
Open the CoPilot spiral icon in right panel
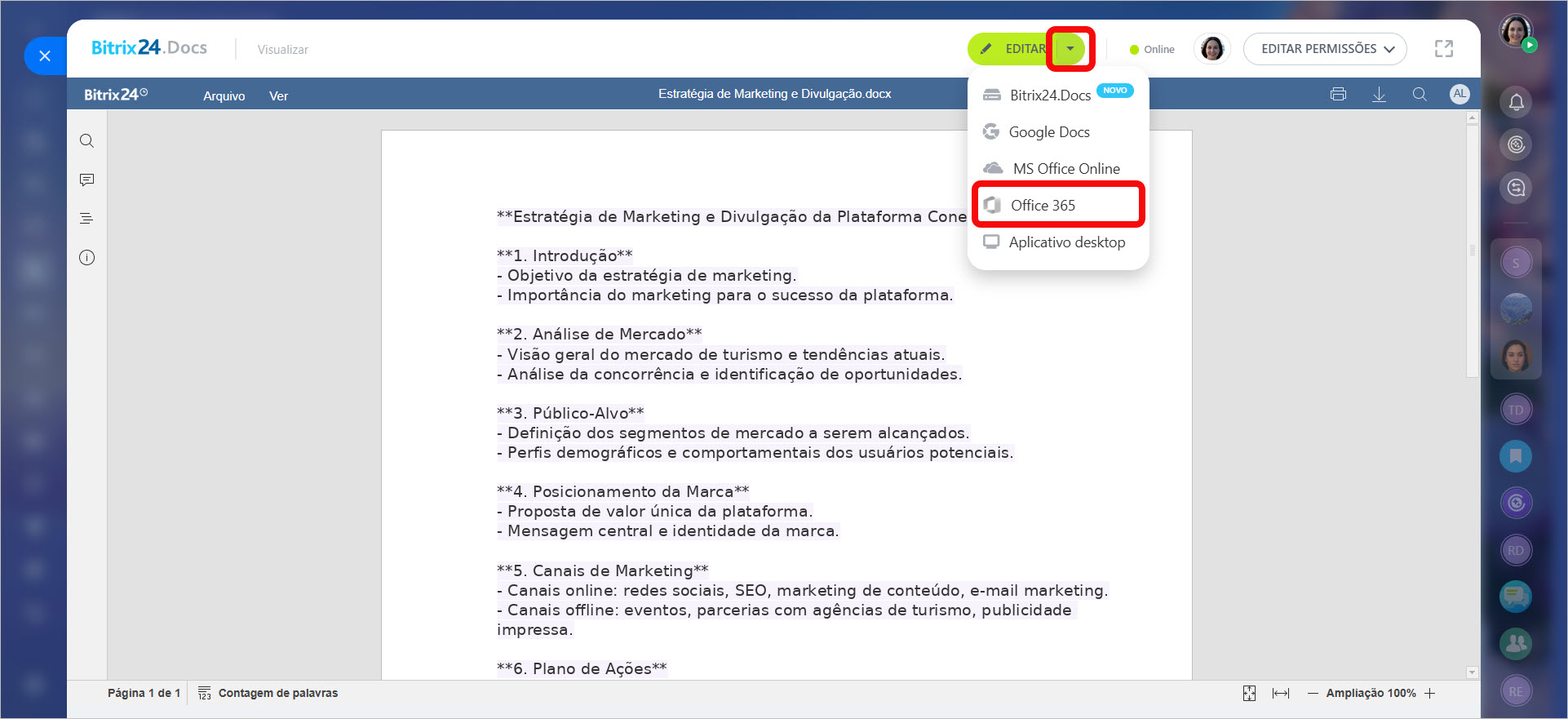[1516, 144]
